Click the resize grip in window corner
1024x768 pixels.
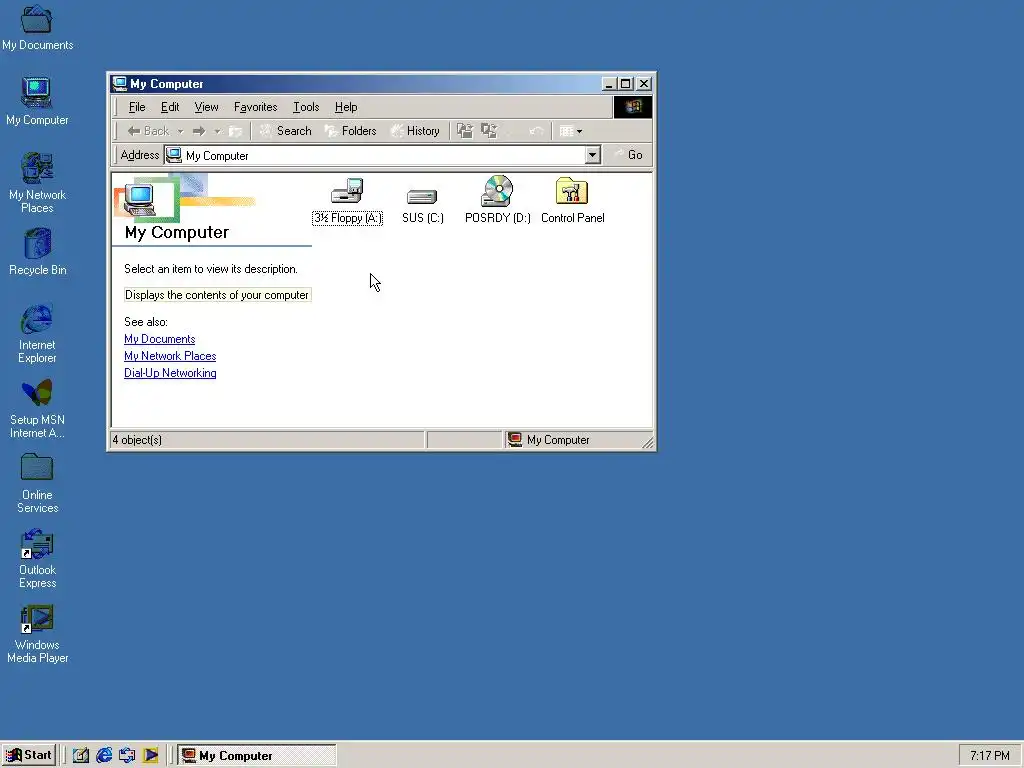click(647, 443)
